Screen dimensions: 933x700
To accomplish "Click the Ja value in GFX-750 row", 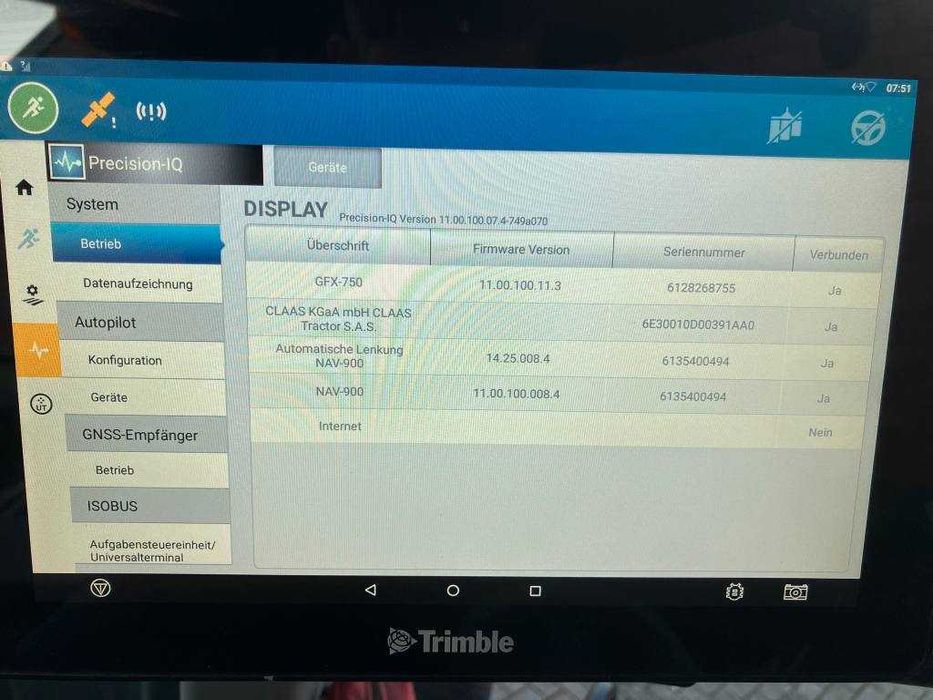I will point(834,291).
